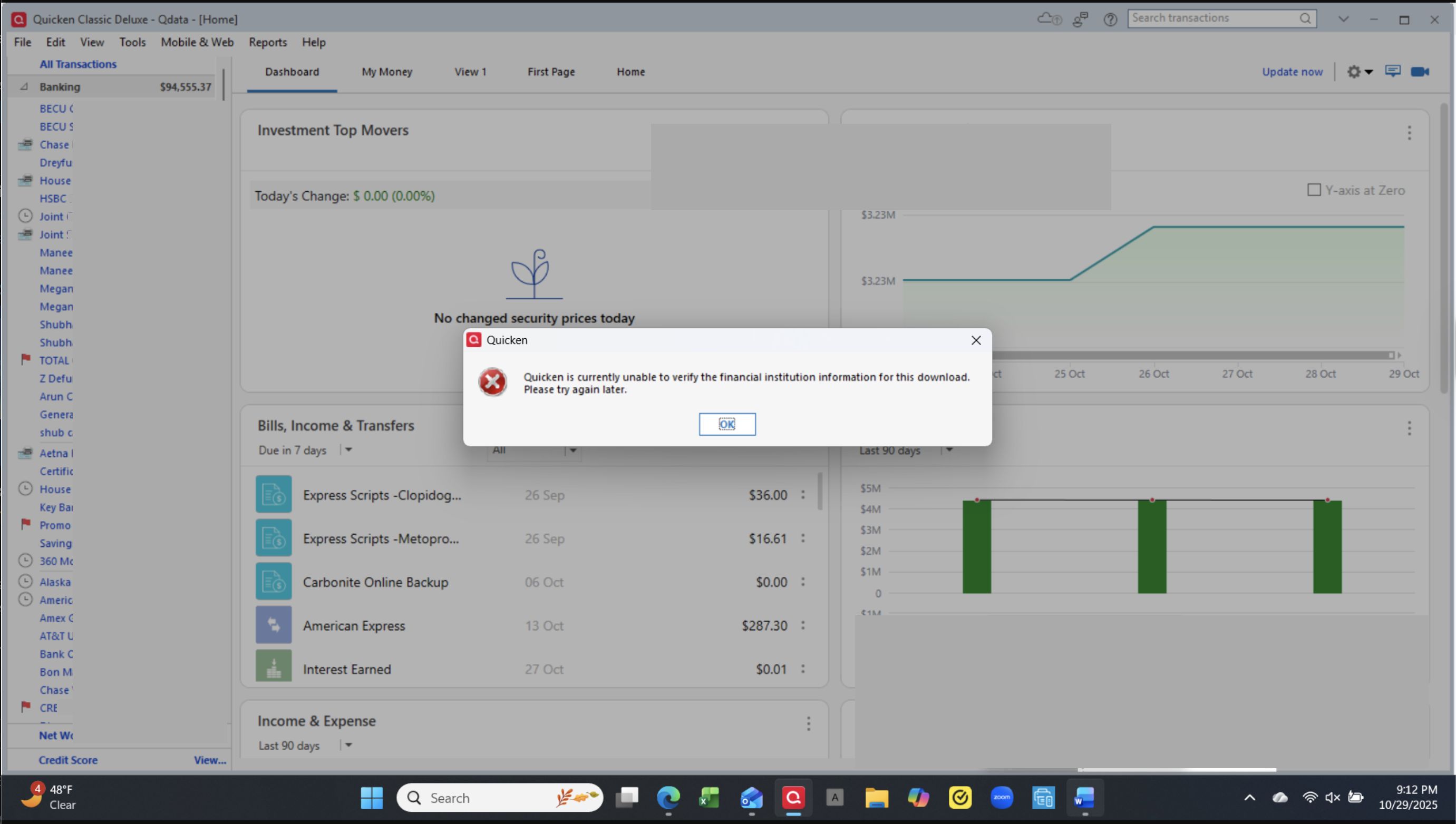Click the Update now link
Screen dimensions: 1456x824
[x=1292, y=72]
